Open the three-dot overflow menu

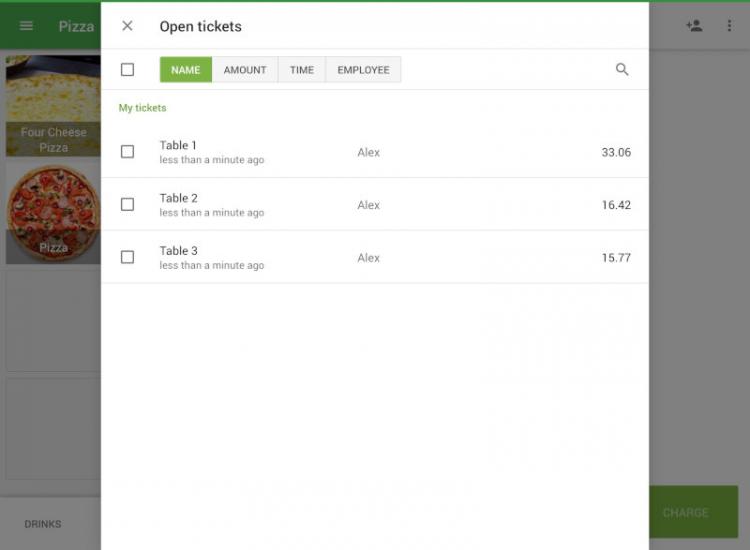click(729, 26)
